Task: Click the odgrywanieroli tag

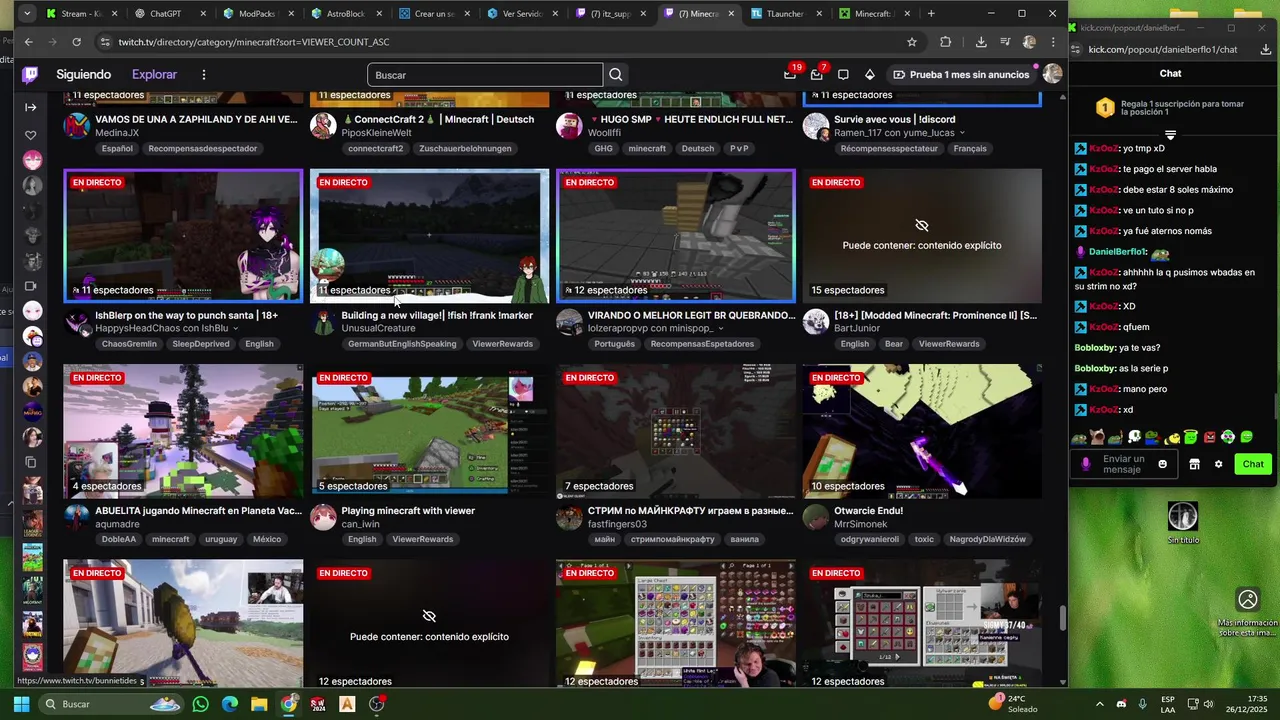Action: point(869,539)
